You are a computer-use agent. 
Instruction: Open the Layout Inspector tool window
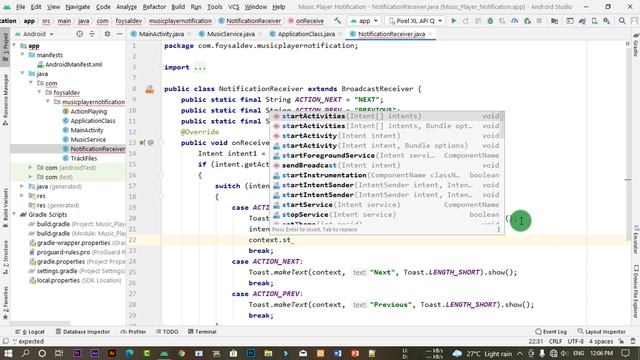(602, 331)
